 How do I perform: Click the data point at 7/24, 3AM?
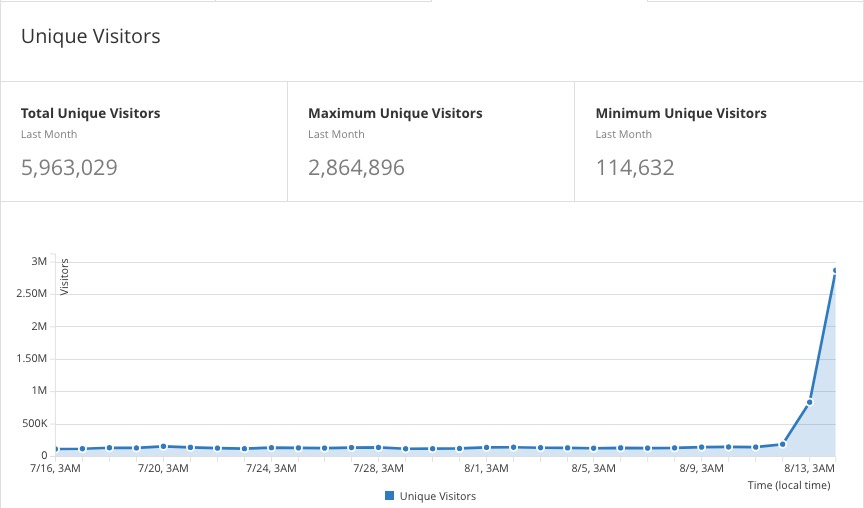pos(271,448)
